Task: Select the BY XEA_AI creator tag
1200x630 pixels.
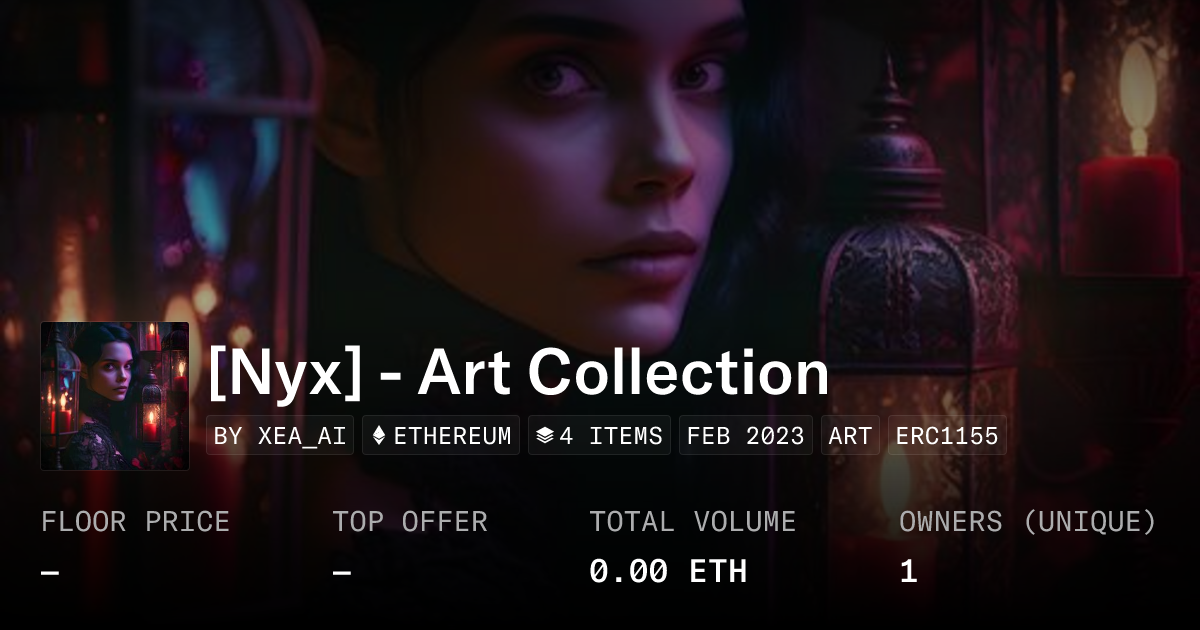Action: click(280, 436)
